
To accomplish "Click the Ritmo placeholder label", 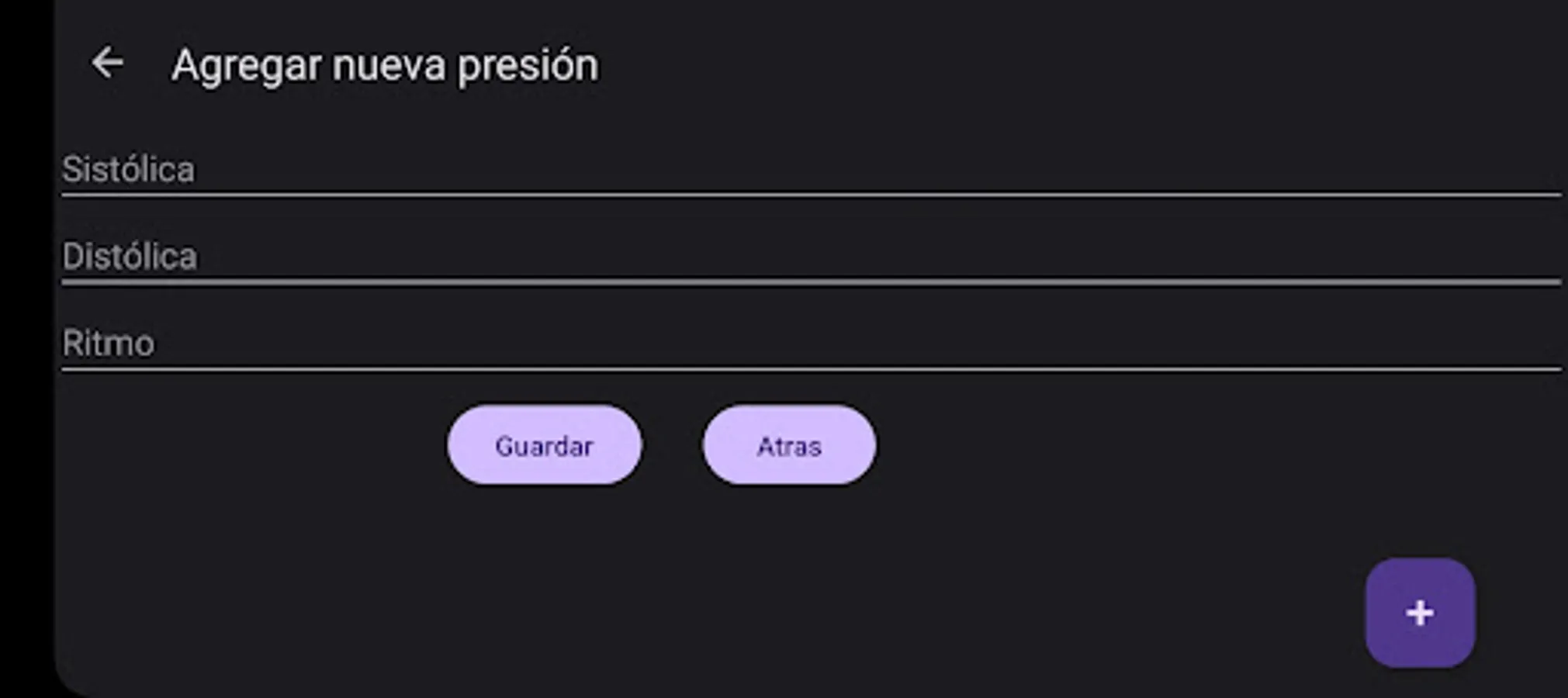I will pyautogui.click(x=109, y=344).
